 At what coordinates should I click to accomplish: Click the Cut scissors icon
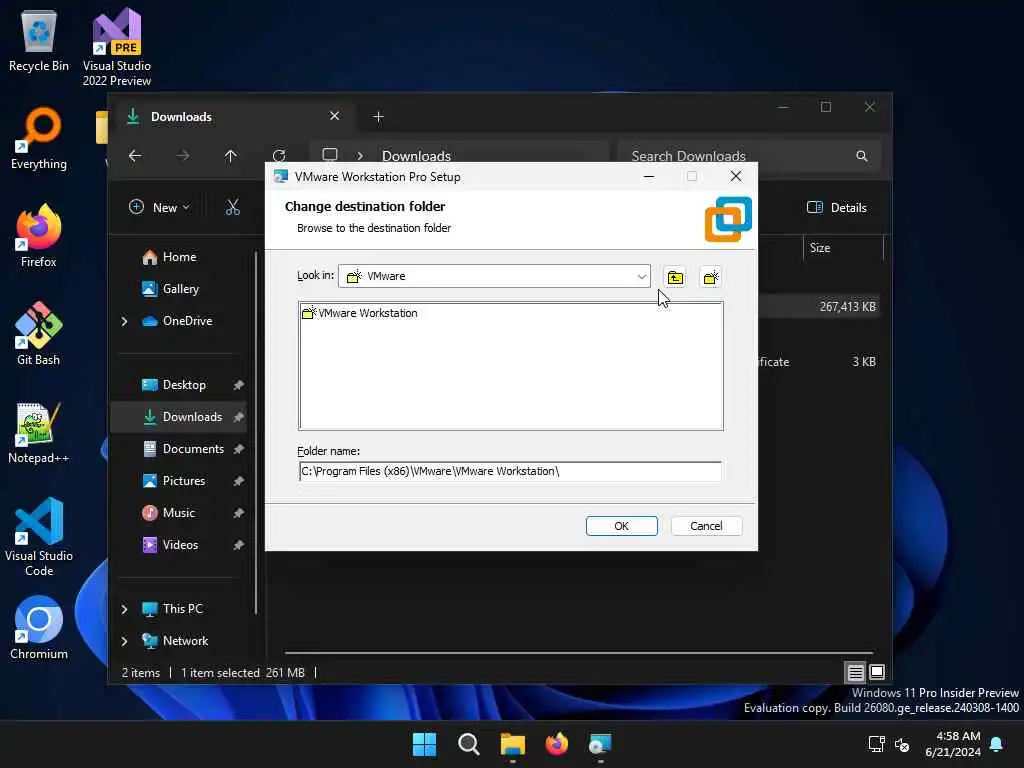point(232,208)
